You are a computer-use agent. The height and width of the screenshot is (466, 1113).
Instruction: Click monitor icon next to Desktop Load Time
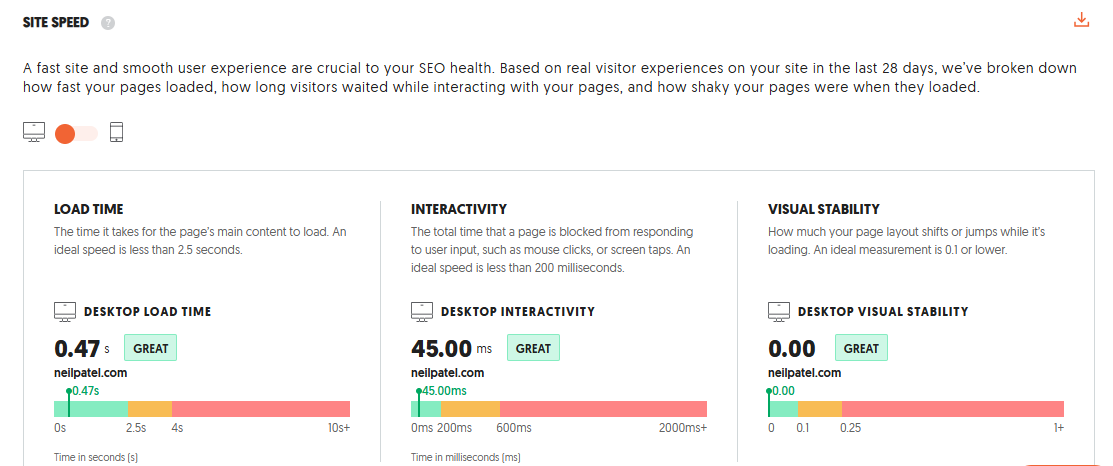[65, 312]
